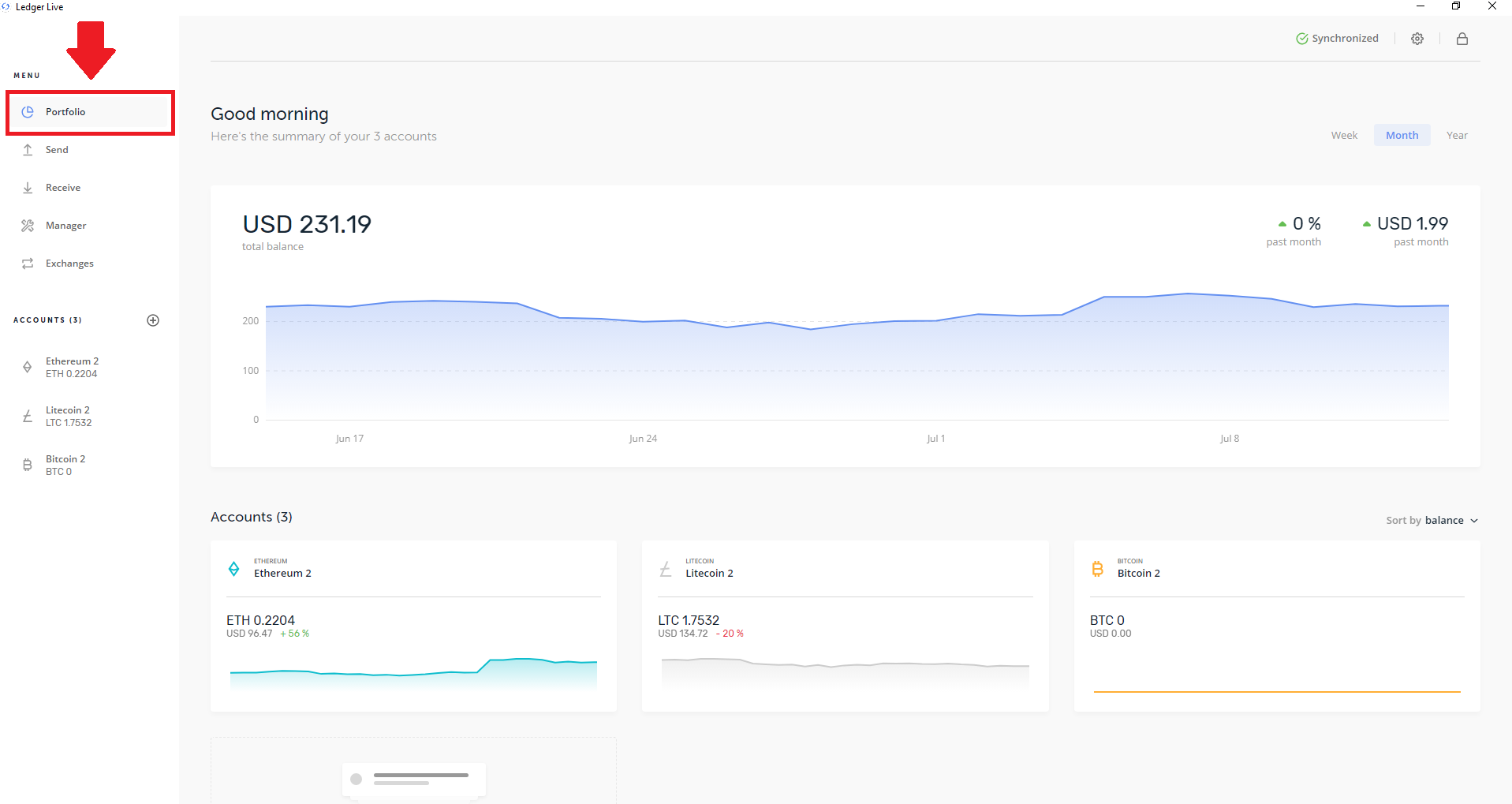Click the Accounts (3) section heading
The width and height of the screenshot is (1512, 804).
tap(252, 517)
